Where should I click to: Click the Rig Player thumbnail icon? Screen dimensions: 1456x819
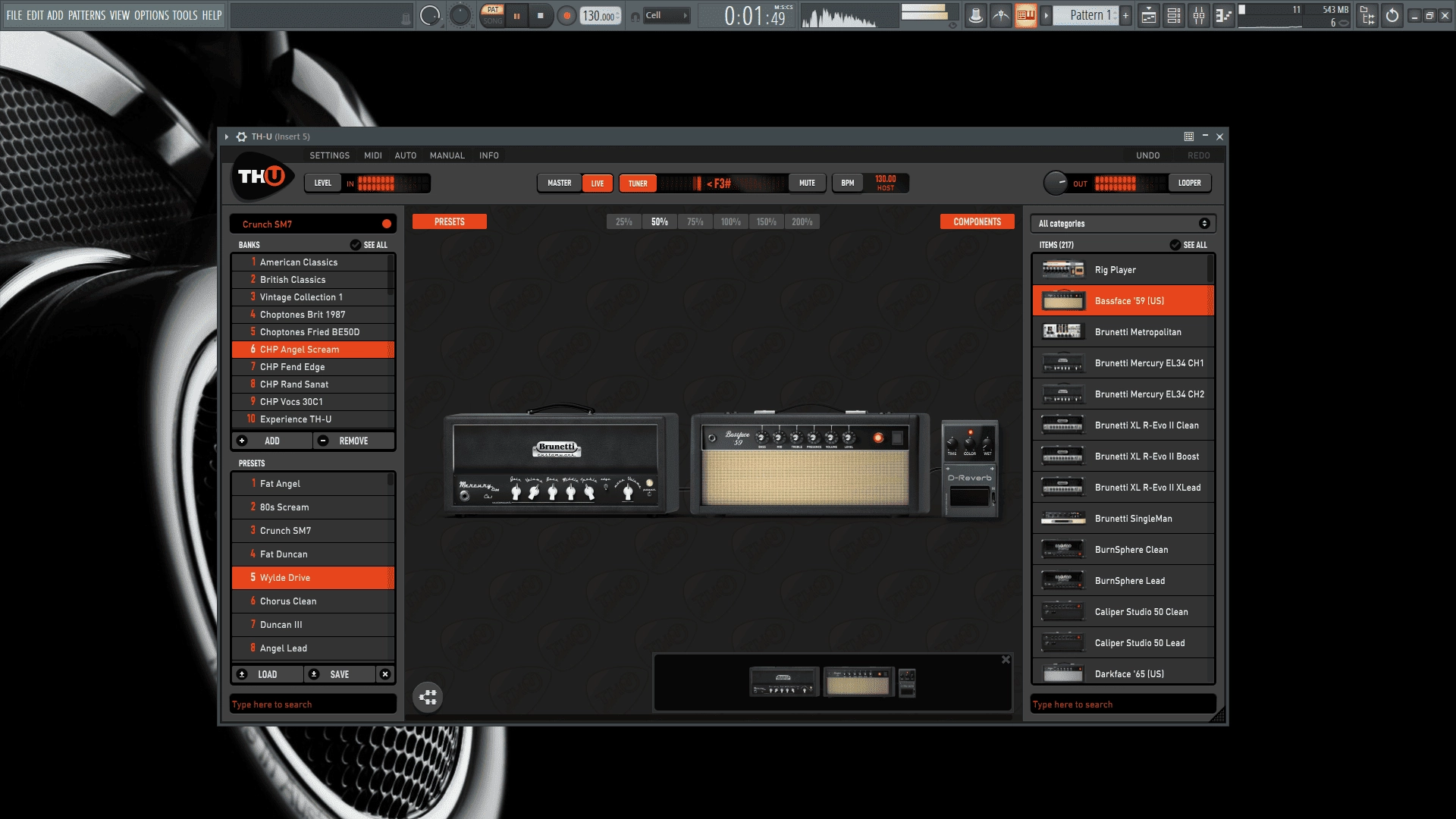pos(1063,270)
